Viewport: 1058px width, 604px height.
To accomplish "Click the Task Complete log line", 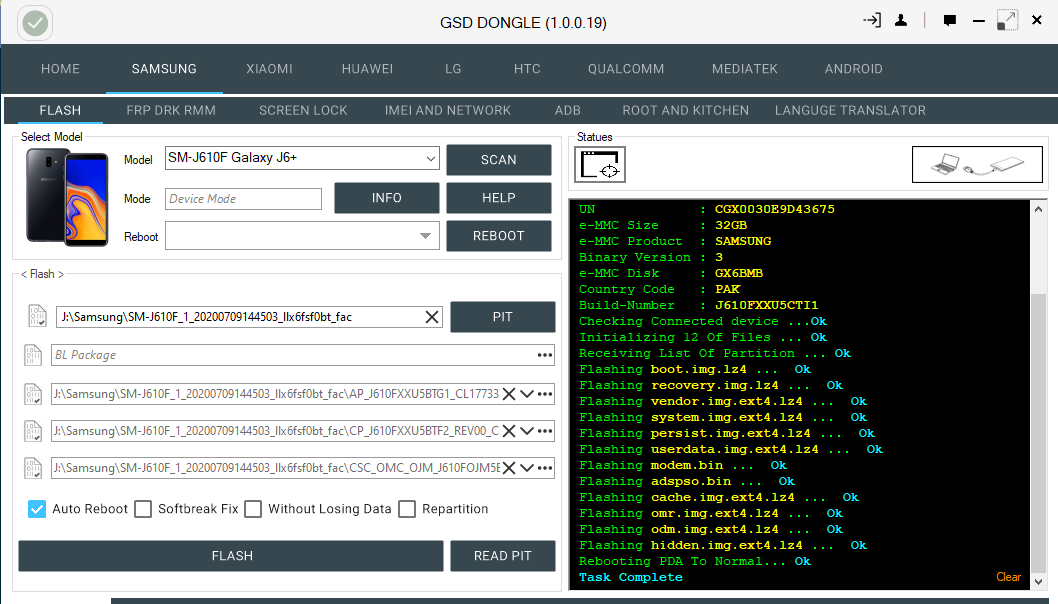I will coord(630,578).
